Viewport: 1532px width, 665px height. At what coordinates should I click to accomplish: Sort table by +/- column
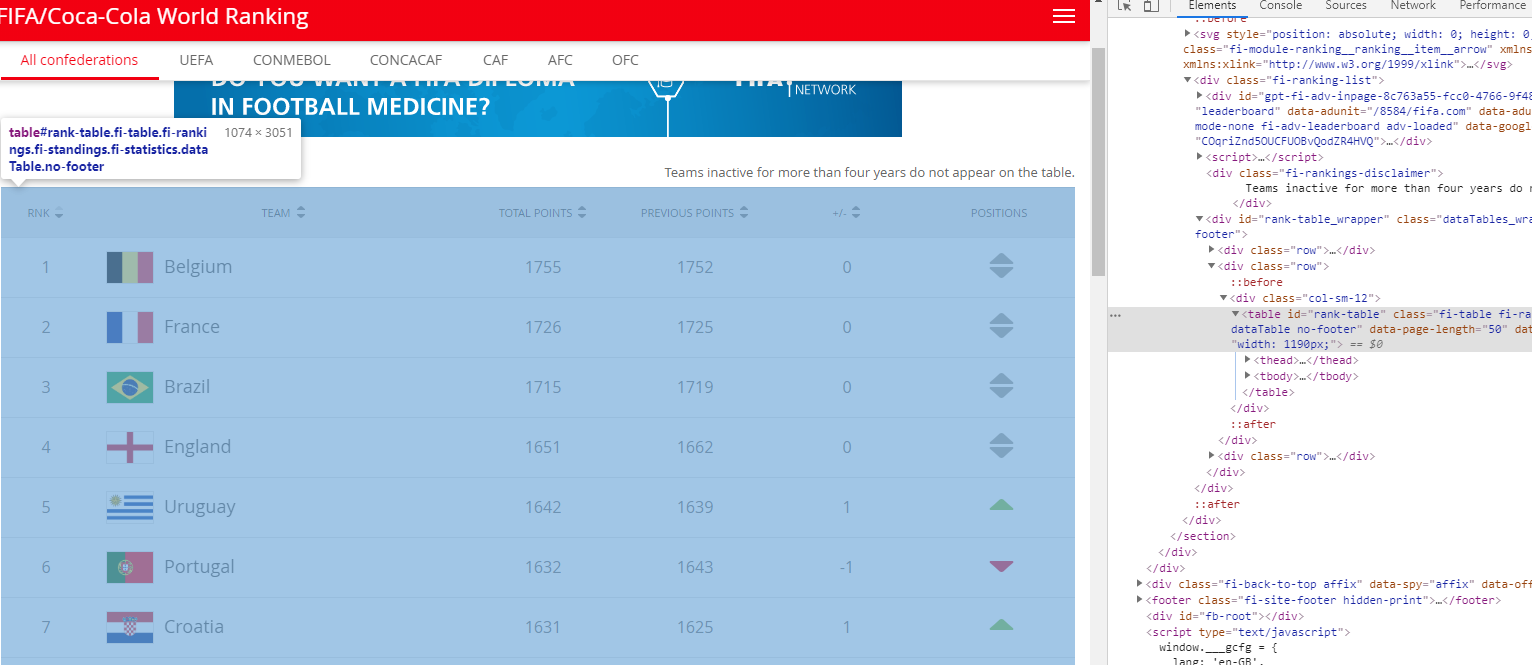point(846,213)
